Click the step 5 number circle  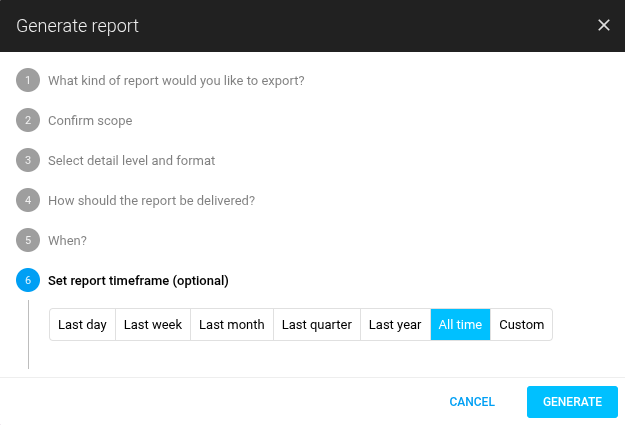point(28,240)
